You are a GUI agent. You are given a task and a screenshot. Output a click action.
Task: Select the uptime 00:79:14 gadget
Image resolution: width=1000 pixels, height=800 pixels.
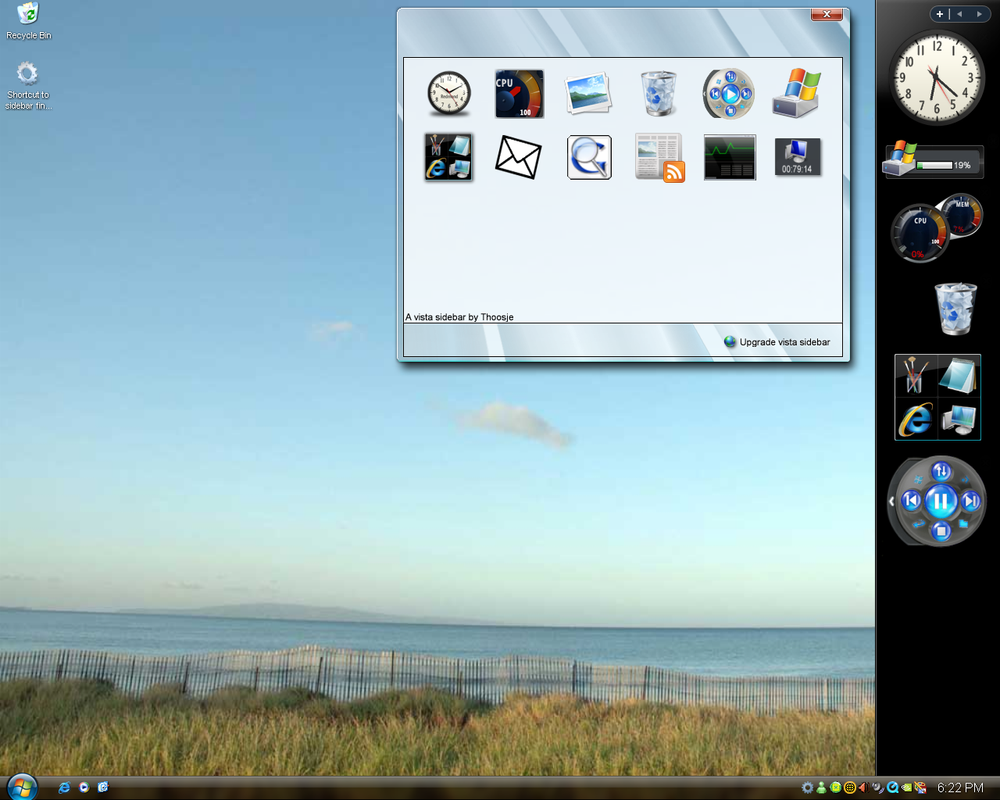pos(797,157)
